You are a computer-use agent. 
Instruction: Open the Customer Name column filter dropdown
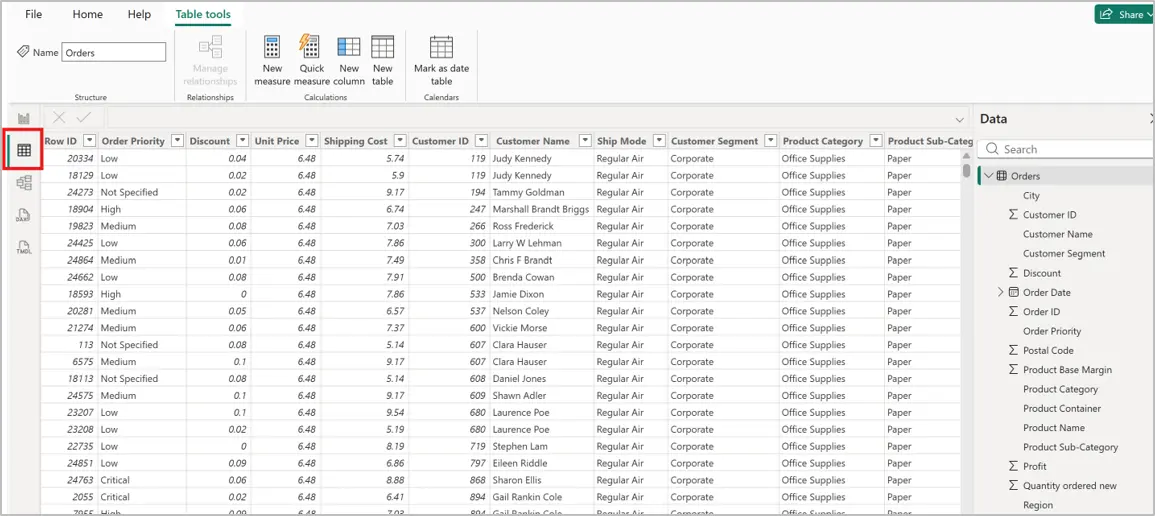[585, 141]
